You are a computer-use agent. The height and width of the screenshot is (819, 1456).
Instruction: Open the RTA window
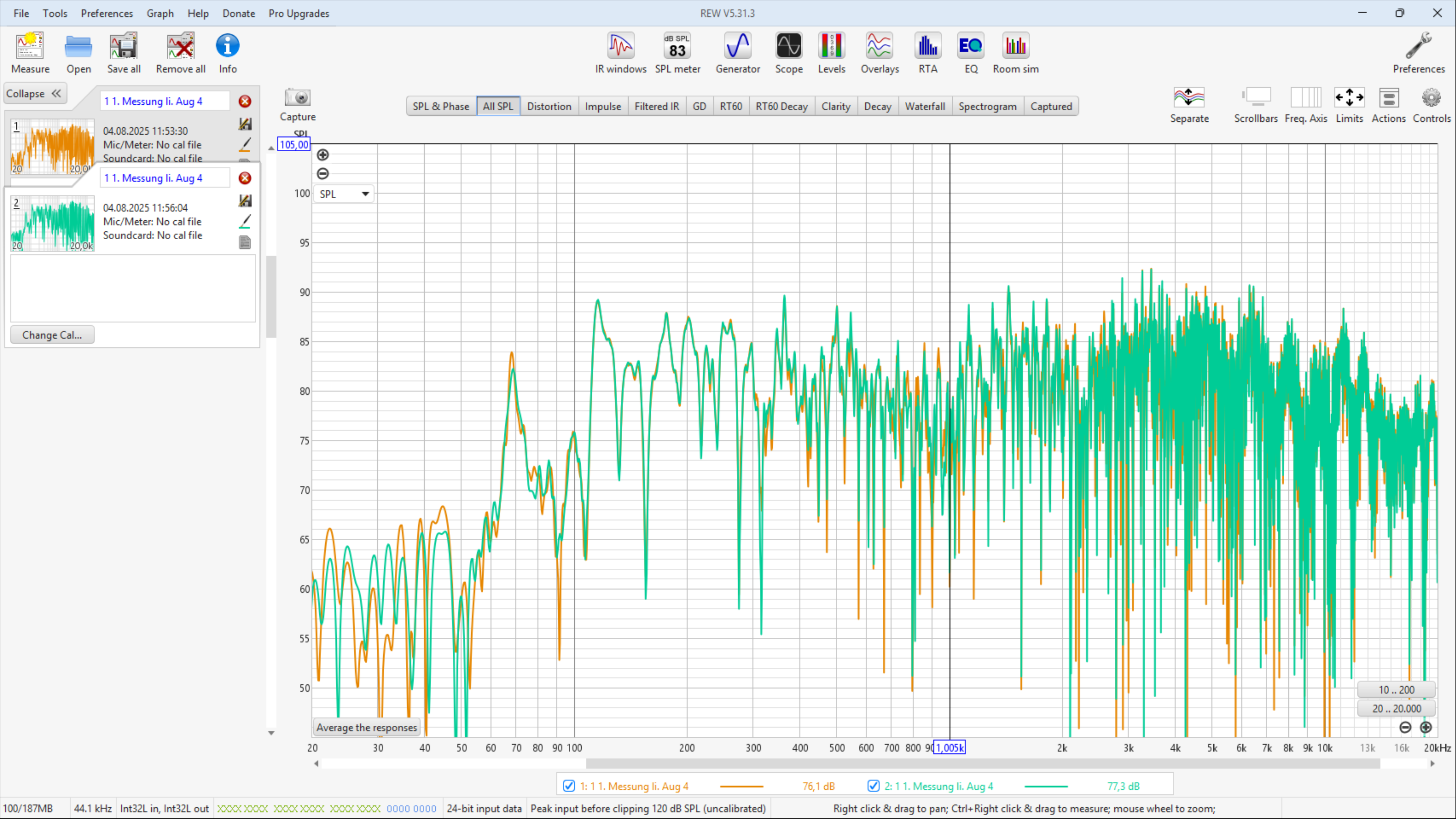coord(927,53)
